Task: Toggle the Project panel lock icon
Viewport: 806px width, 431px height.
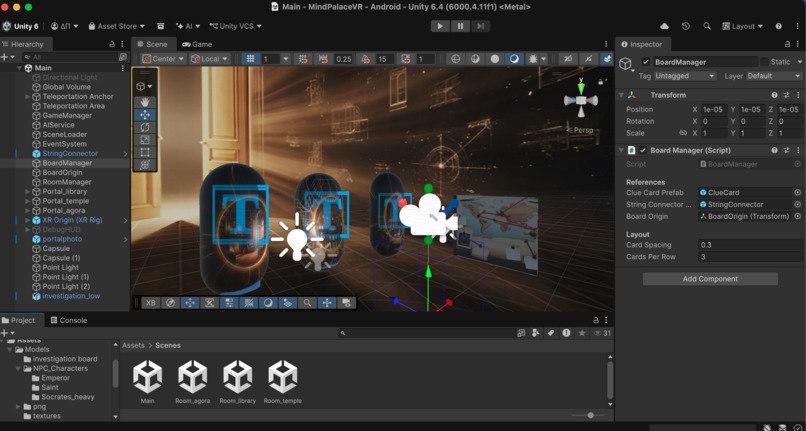Action: pos(596,320)
